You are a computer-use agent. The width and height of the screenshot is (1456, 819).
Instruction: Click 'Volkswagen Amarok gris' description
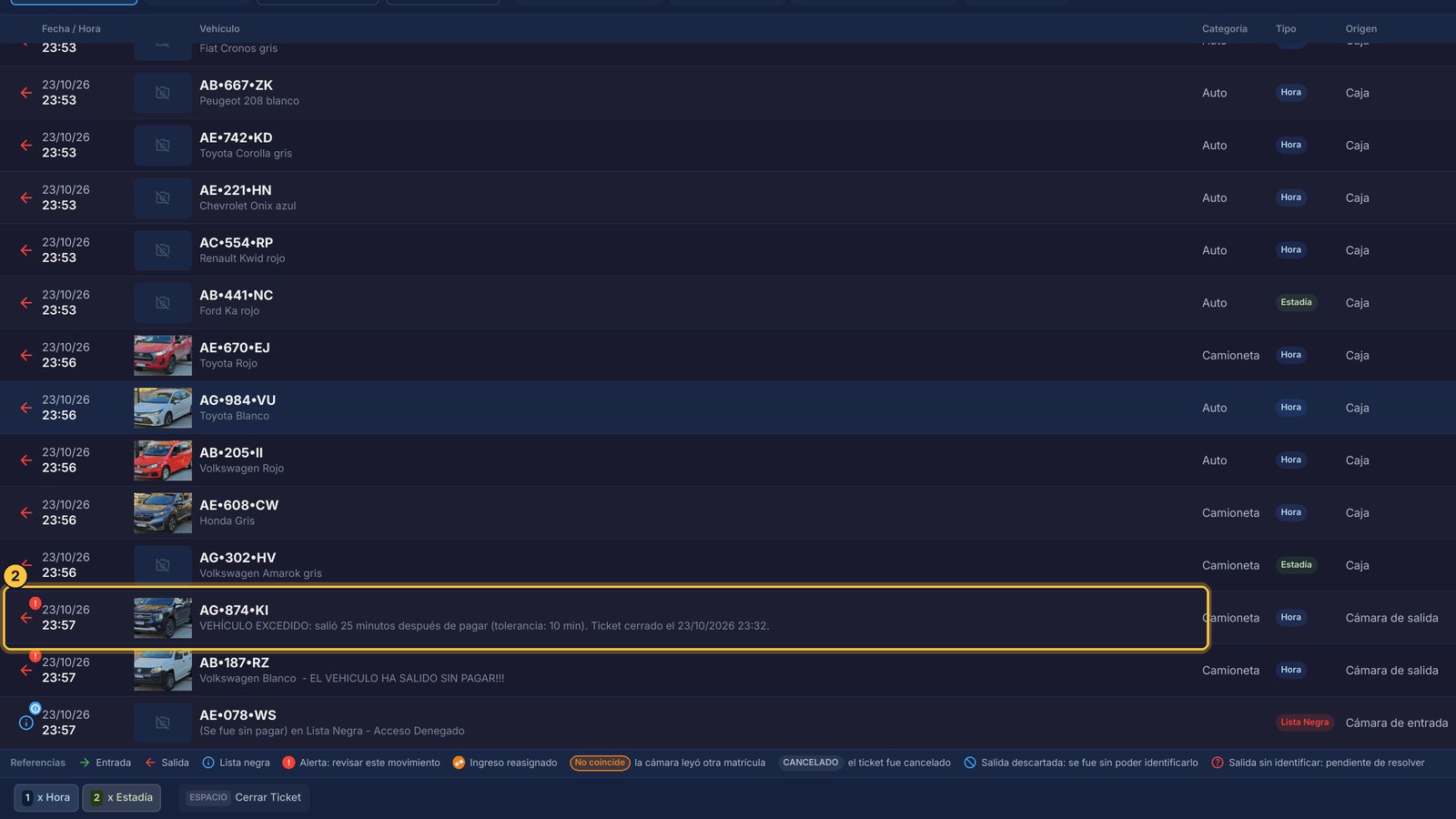[261, 573]
